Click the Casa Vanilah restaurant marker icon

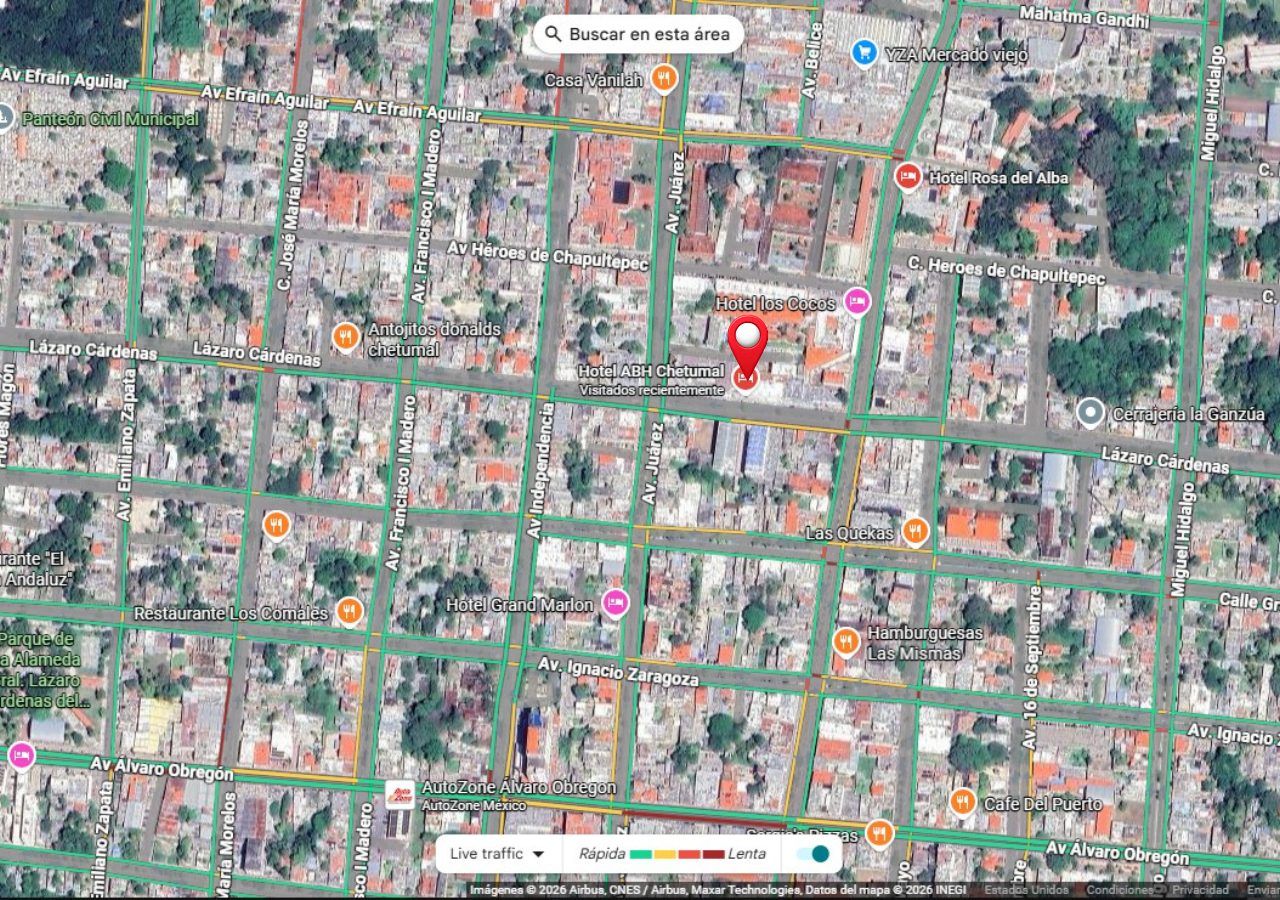click(x=664, y=78)
